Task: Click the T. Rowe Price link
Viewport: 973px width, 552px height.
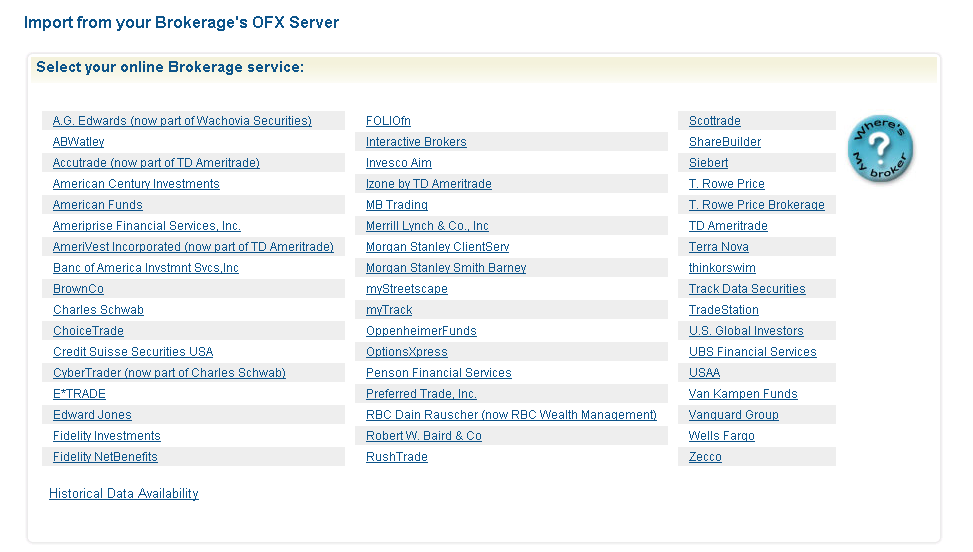Action: [726, 184]
